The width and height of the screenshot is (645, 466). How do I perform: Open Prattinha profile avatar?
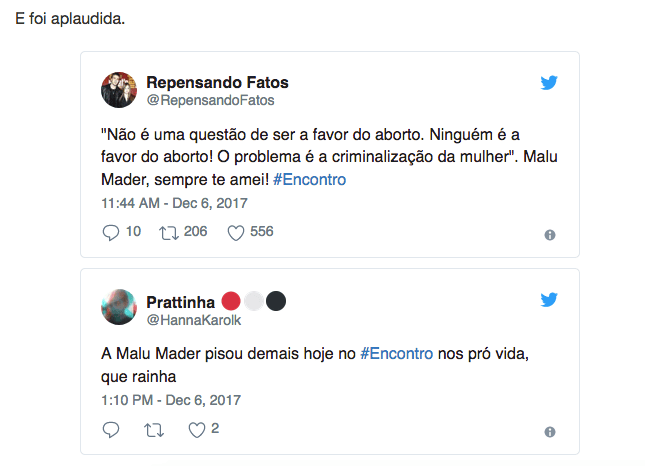point(119,307)
